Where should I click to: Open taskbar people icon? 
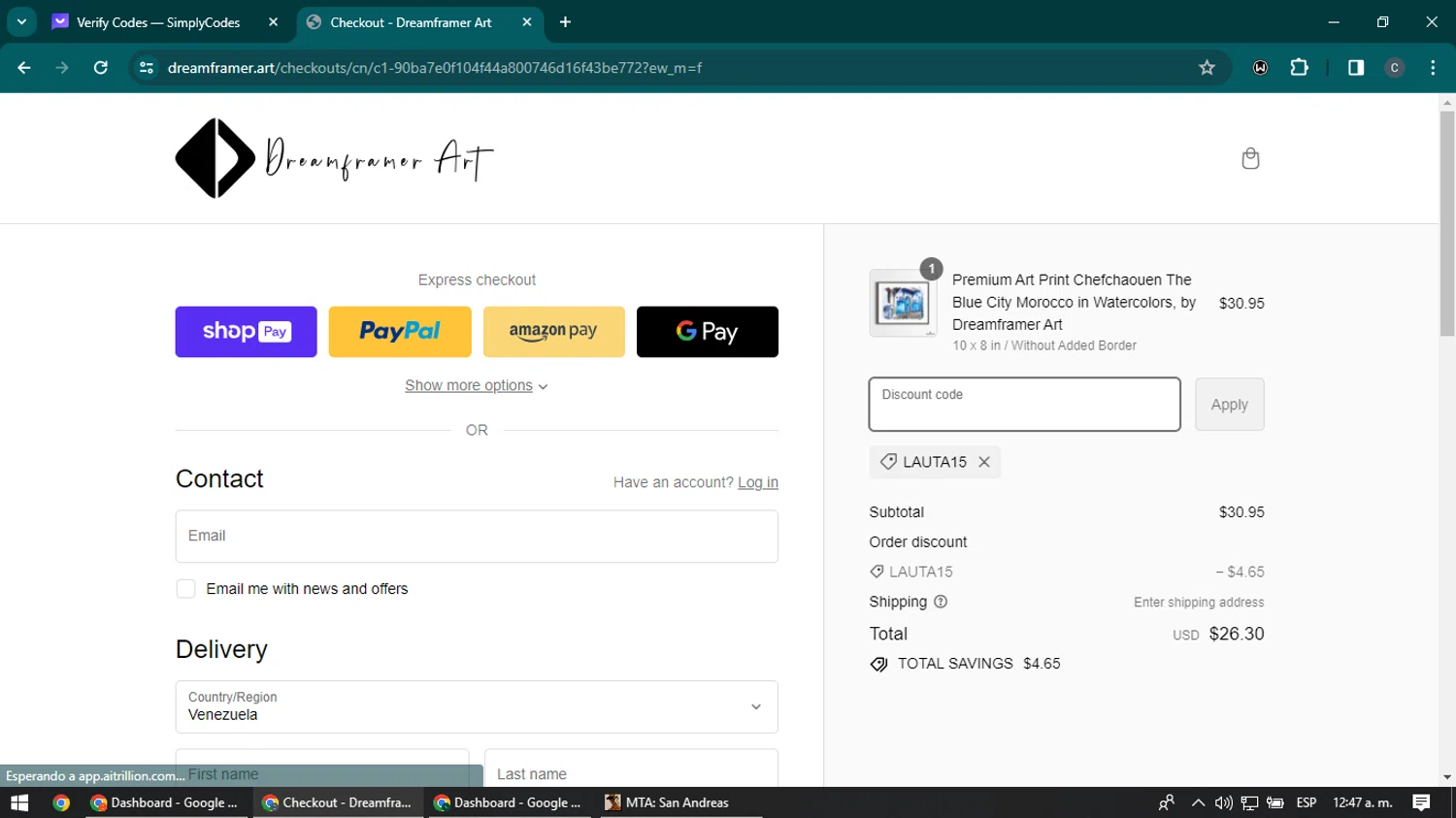coord(1167,802)
